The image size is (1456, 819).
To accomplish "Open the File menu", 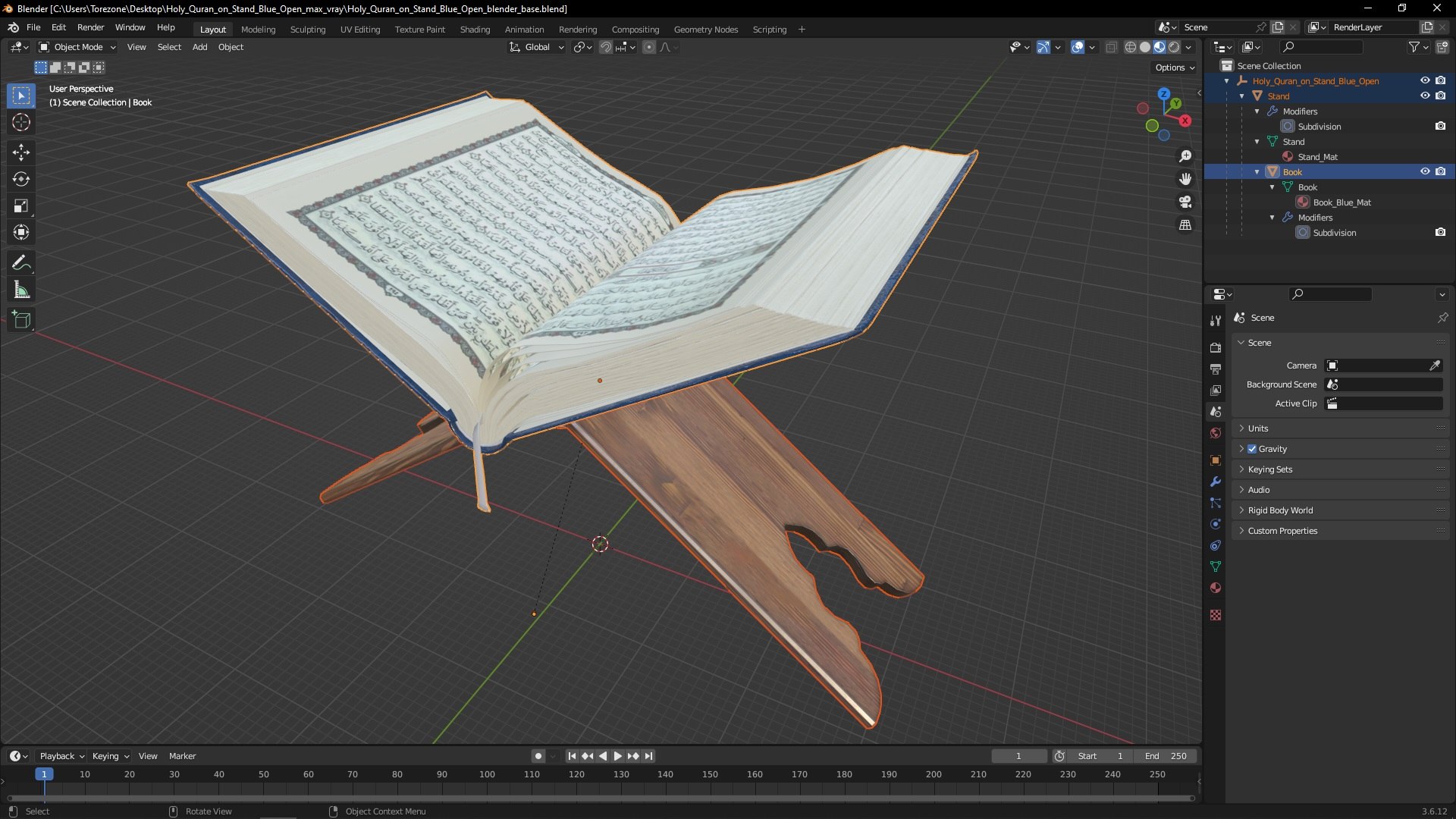I will 33,27.
